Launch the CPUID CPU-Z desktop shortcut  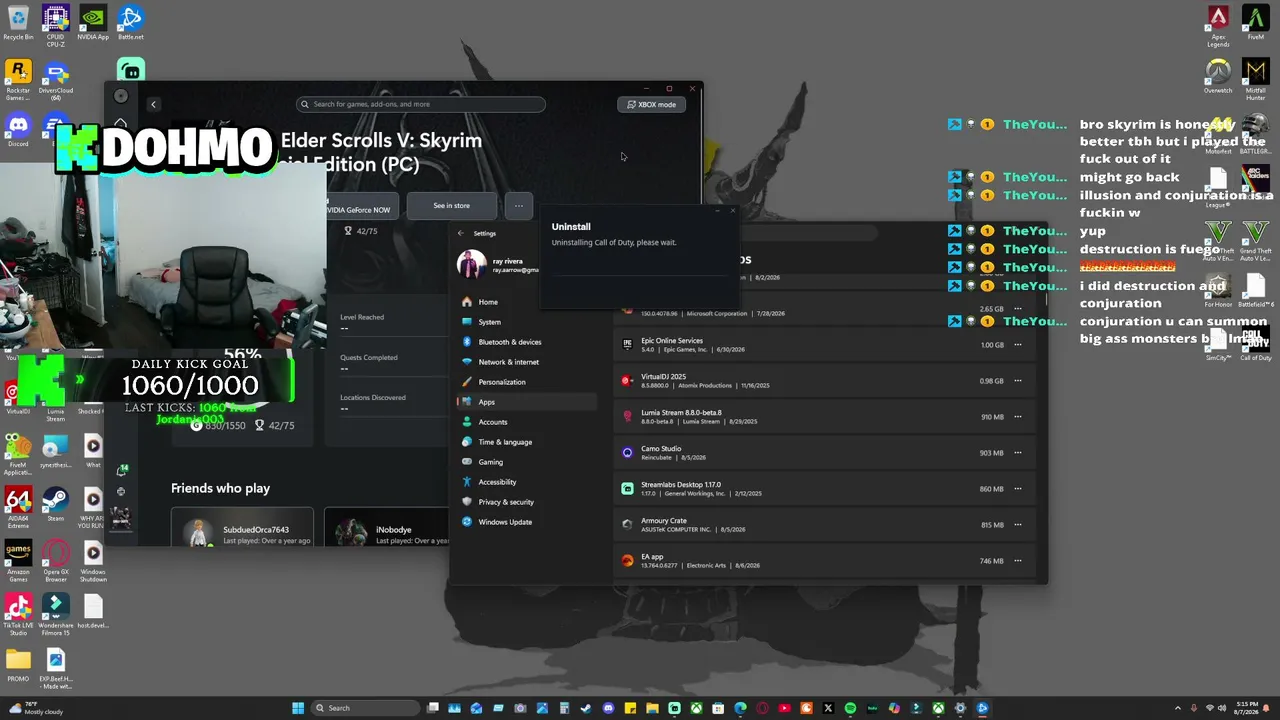point(55,26)
